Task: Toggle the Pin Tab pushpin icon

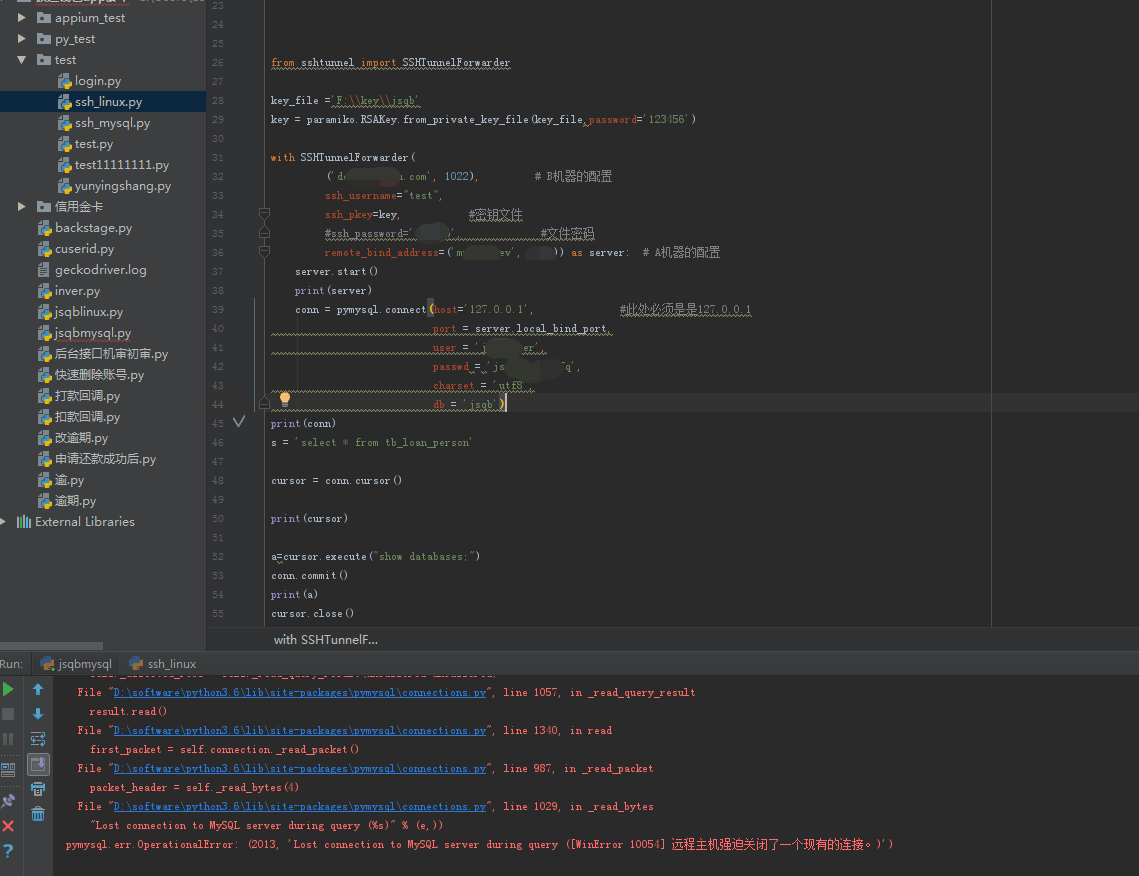Action: [x=8, y=800]
